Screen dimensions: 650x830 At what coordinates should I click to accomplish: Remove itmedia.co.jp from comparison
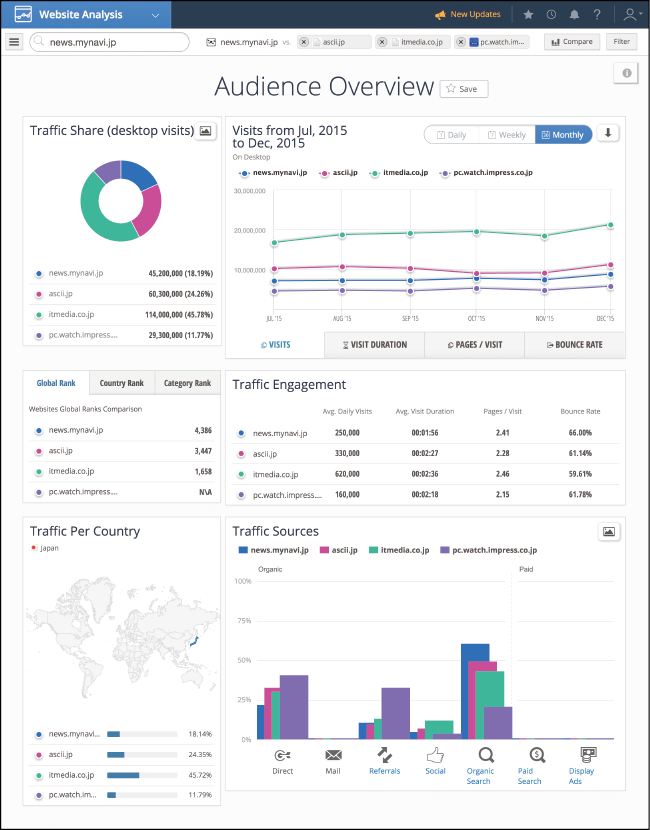point(382,42)
